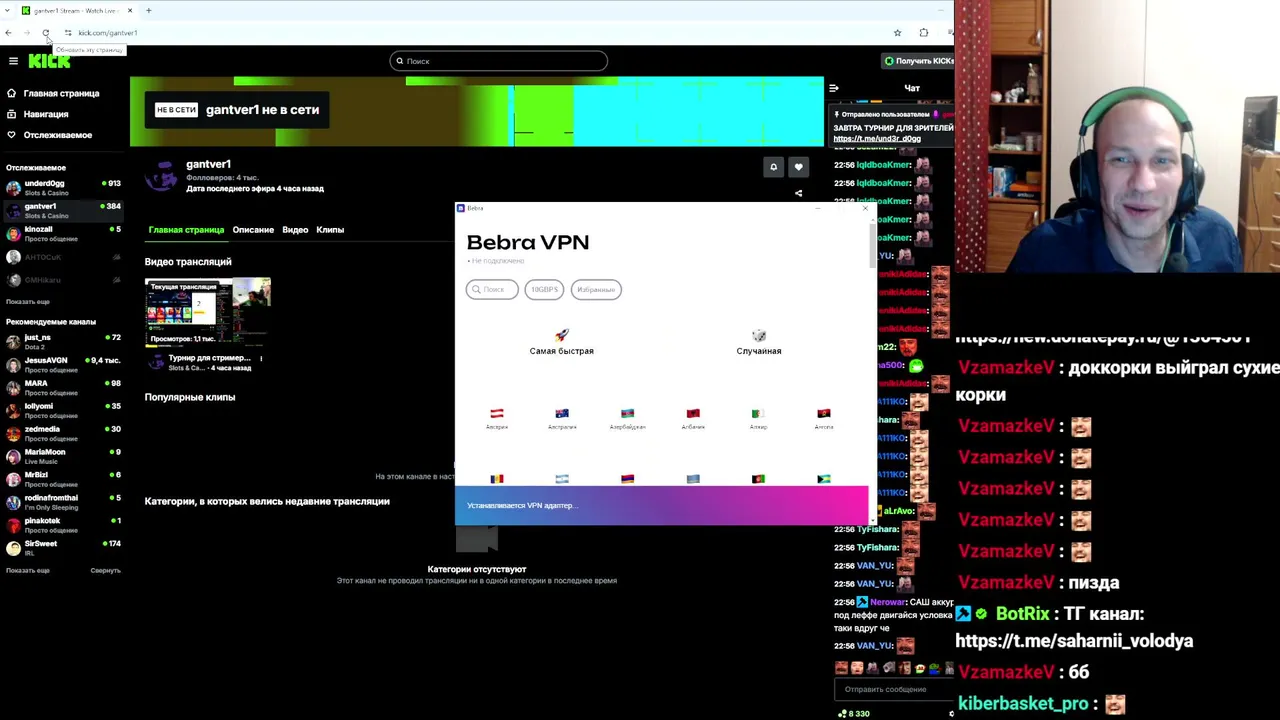Go back using the browser back arrow
The image size is (1280, 720).
tap(9, 33)
